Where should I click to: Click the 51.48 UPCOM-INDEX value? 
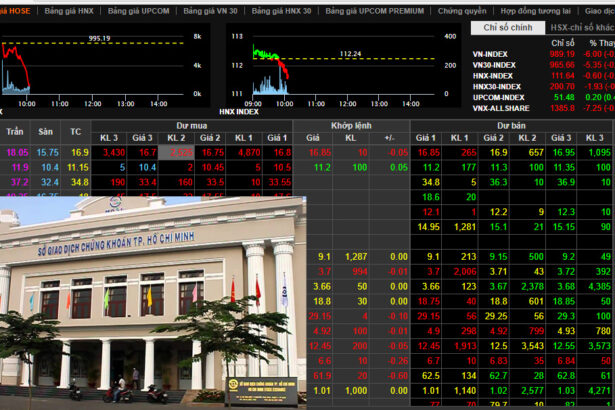[x=564, y=97]
